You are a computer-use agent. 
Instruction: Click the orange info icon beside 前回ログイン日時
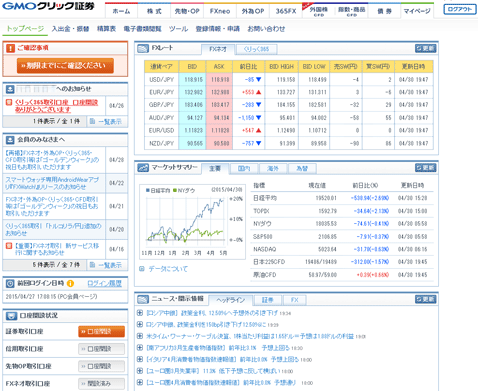point(70,283)
